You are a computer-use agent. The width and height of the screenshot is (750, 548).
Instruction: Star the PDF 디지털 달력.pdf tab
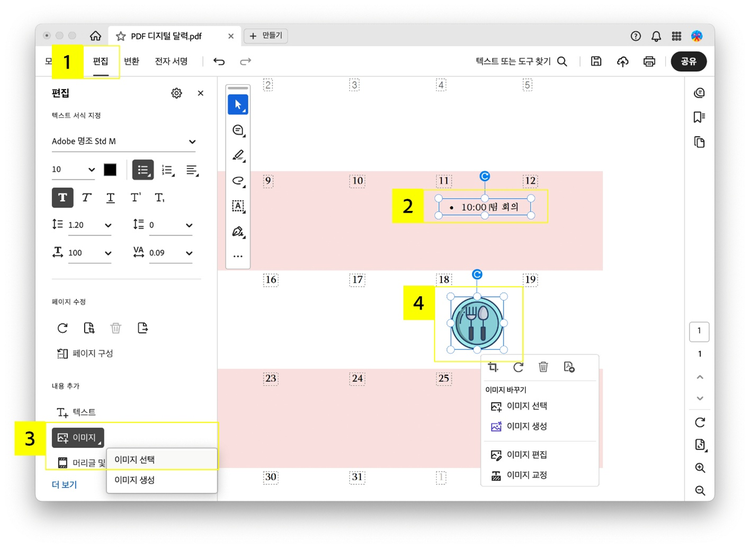tap(121, 36)
